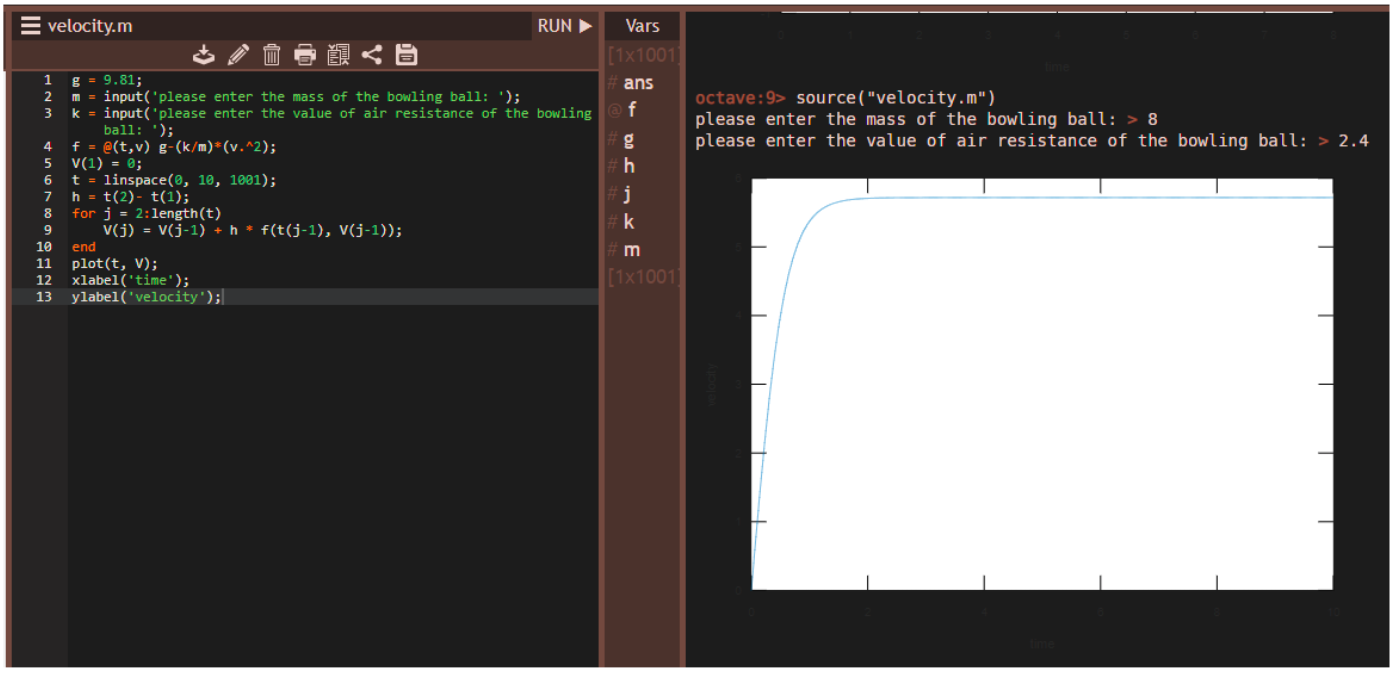1390x674 pixels.
Task: Click console command source("velocity.m")
Action: coord(895,98)
